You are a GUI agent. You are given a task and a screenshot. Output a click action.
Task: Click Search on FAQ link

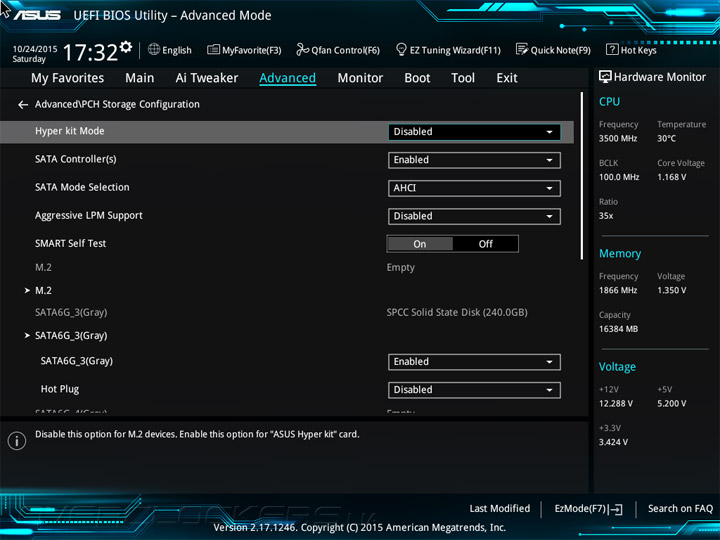[x=680, y=509]
